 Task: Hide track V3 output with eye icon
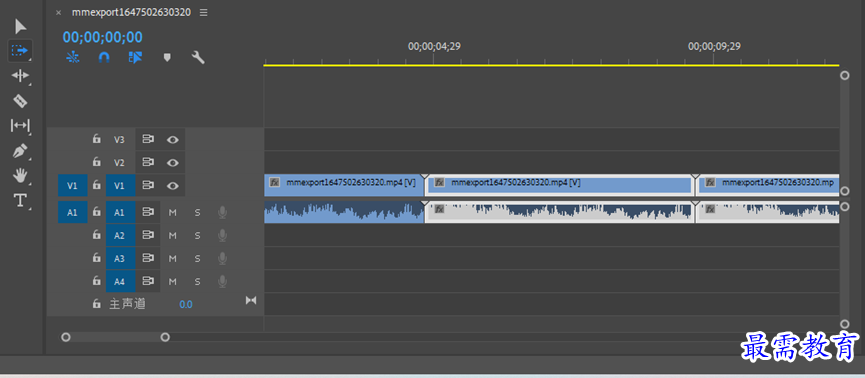(173, 140)
